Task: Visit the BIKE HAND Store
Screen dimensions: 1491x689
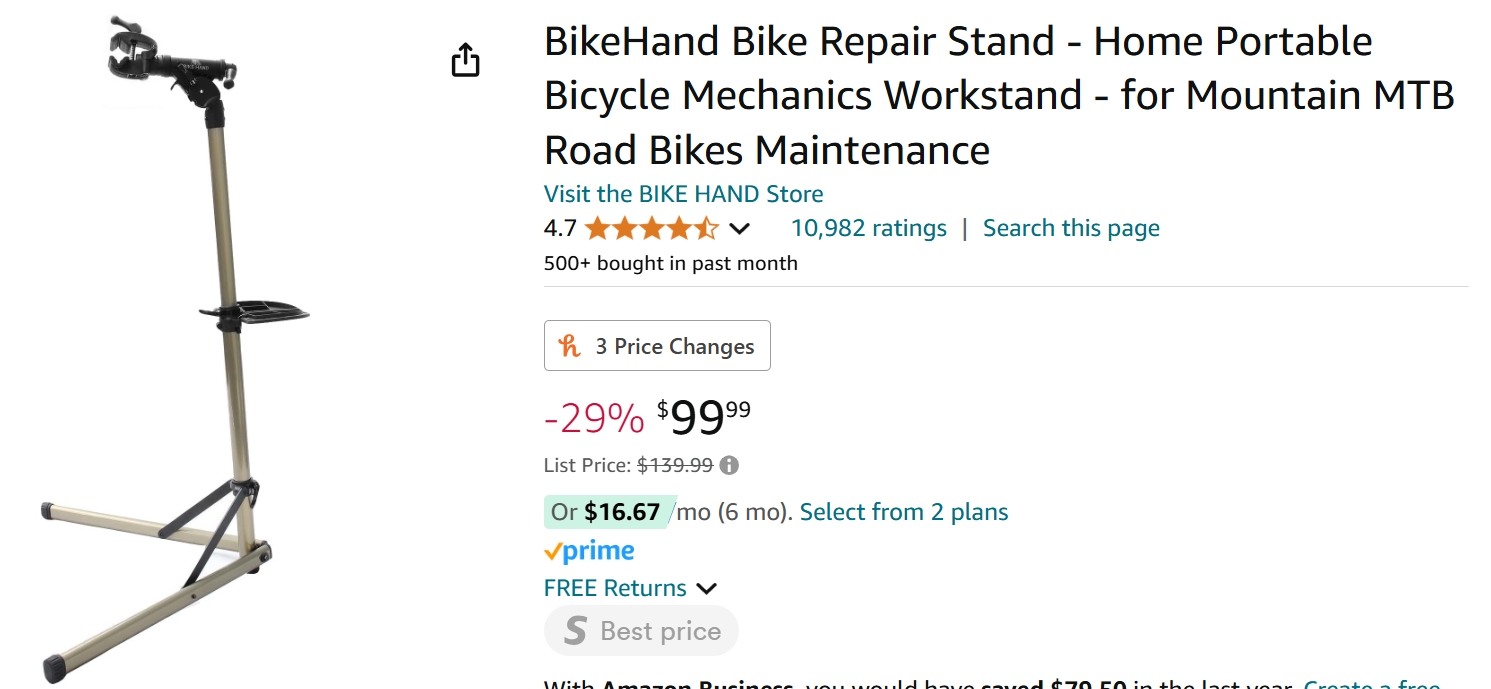Action: (683, 193)
